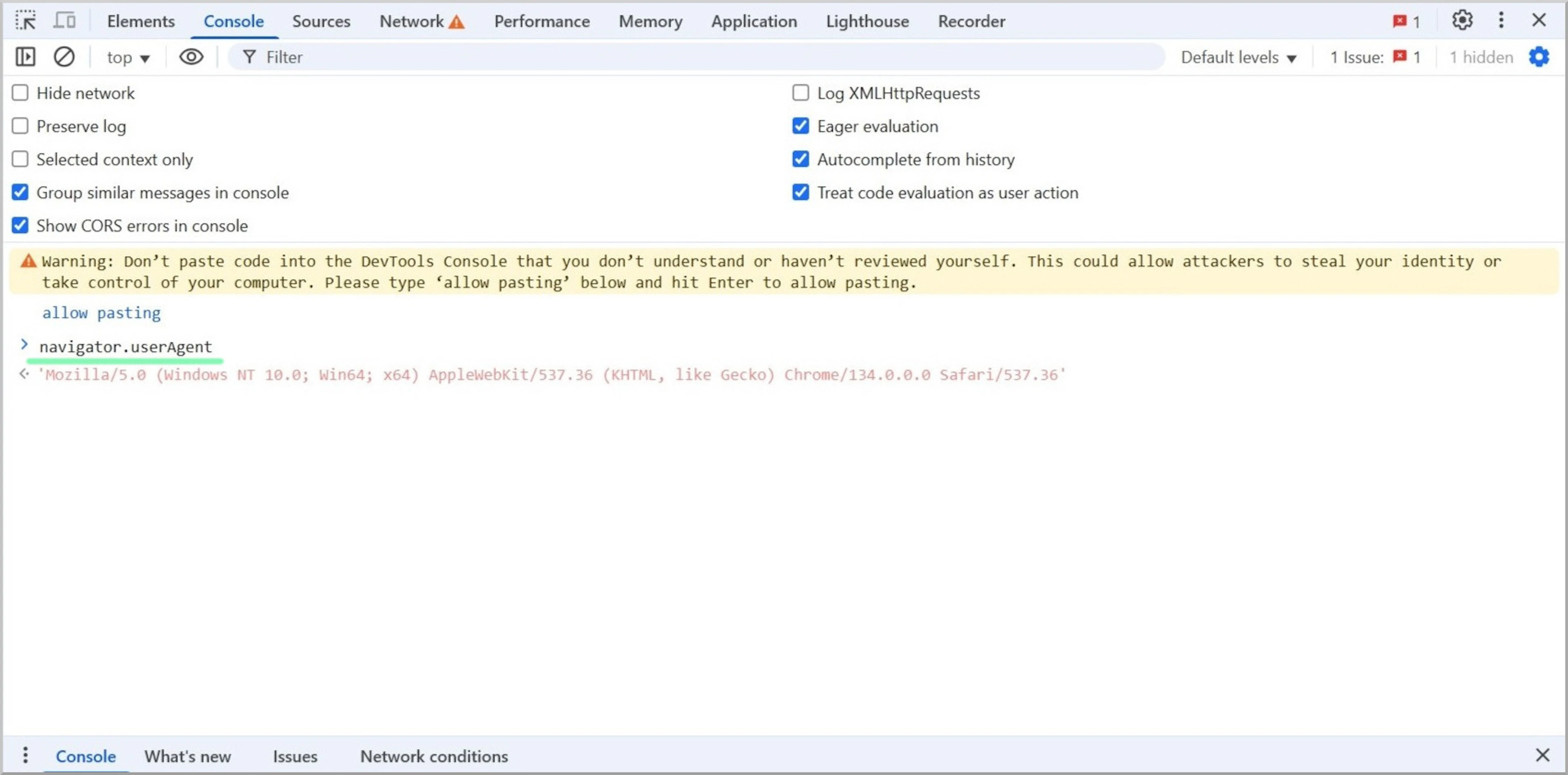1568x775 pixels.
Task: Open the customize DevTools three-dot menu
Action: click(1501, 21)
